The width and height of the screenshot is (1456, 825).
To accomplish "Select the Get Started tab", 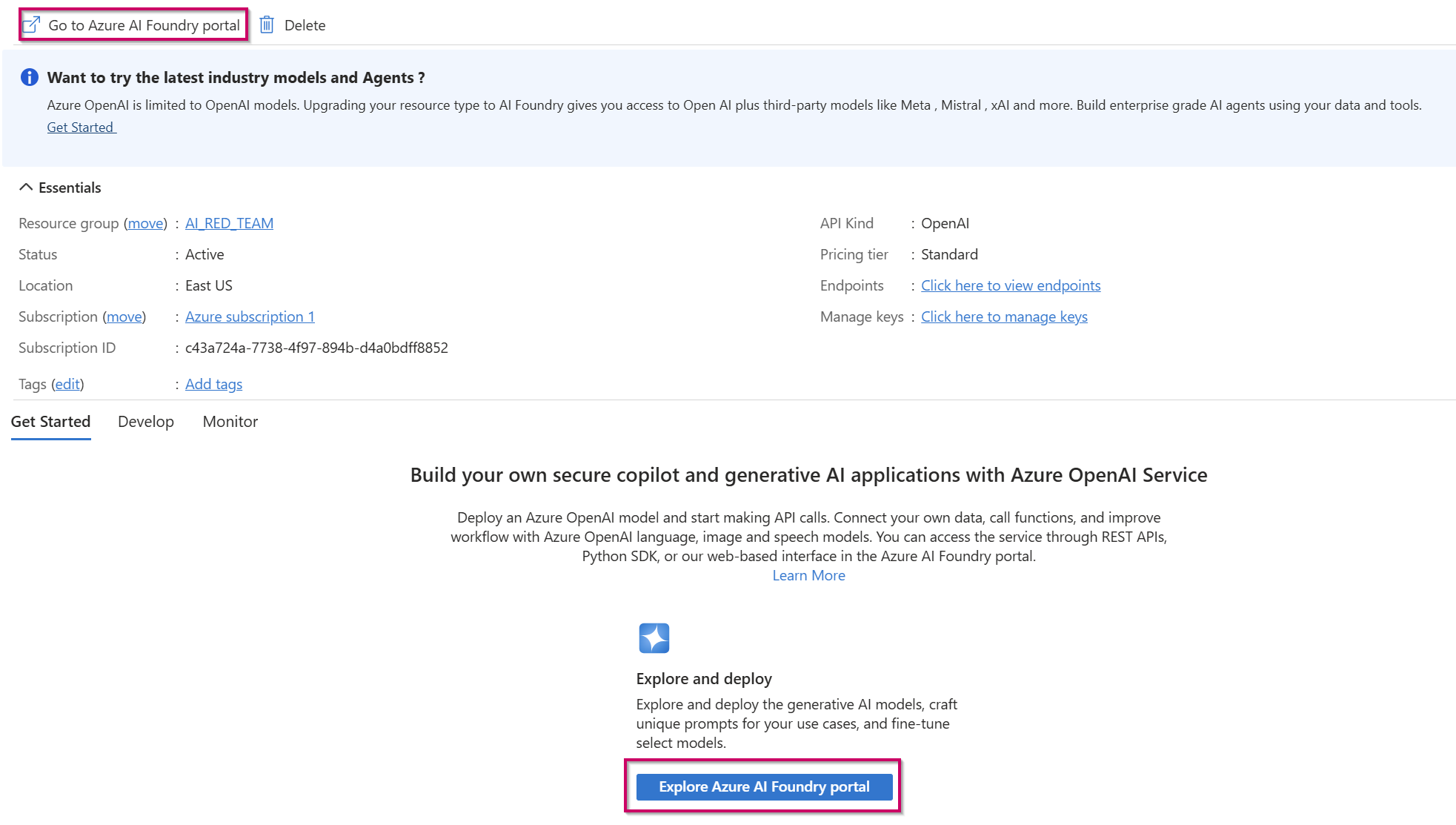I will pyautogui.click(x=50, y=422).
